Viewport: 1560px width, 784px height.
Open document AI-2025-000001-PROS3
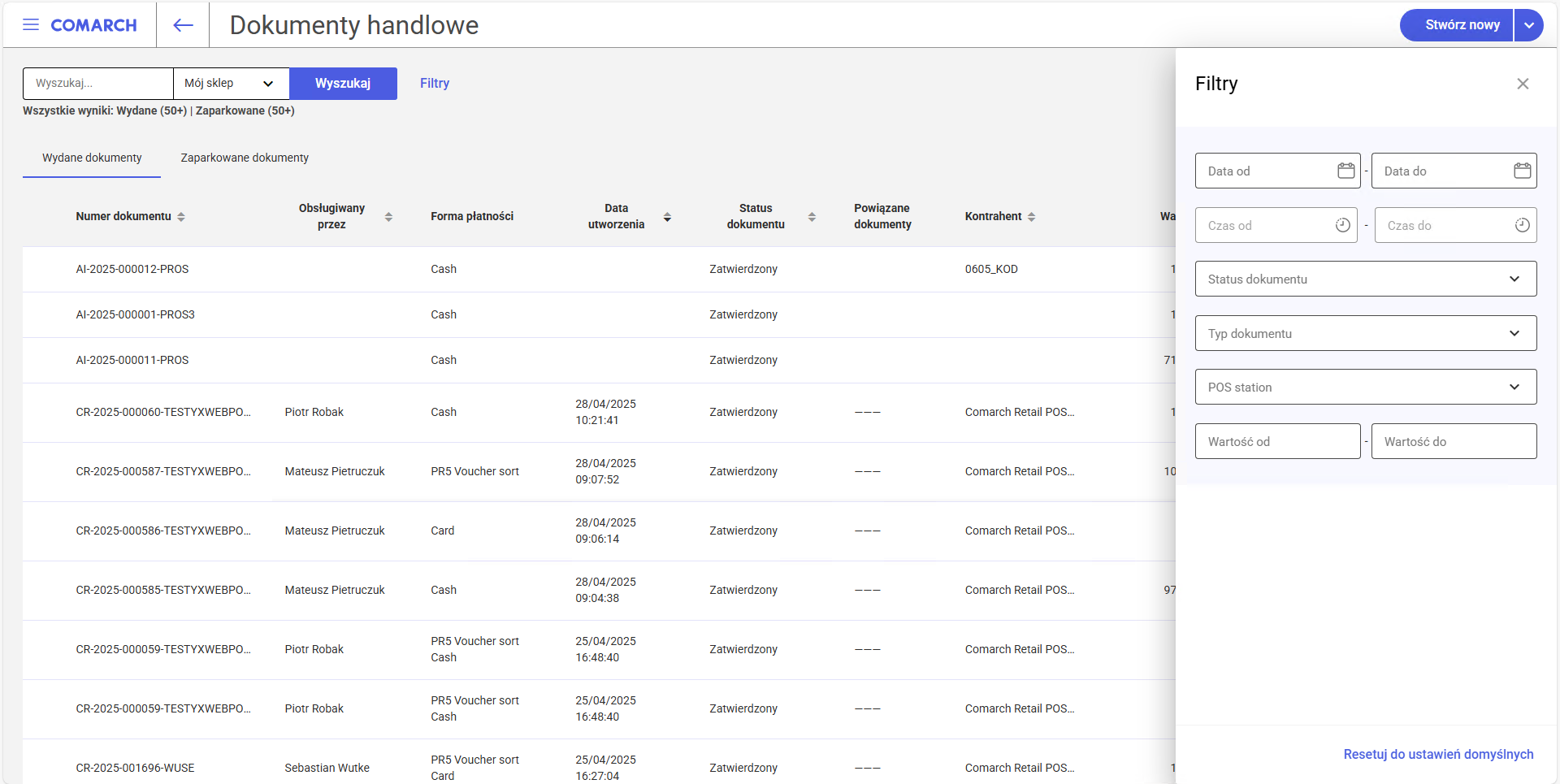tap(136, 314)
